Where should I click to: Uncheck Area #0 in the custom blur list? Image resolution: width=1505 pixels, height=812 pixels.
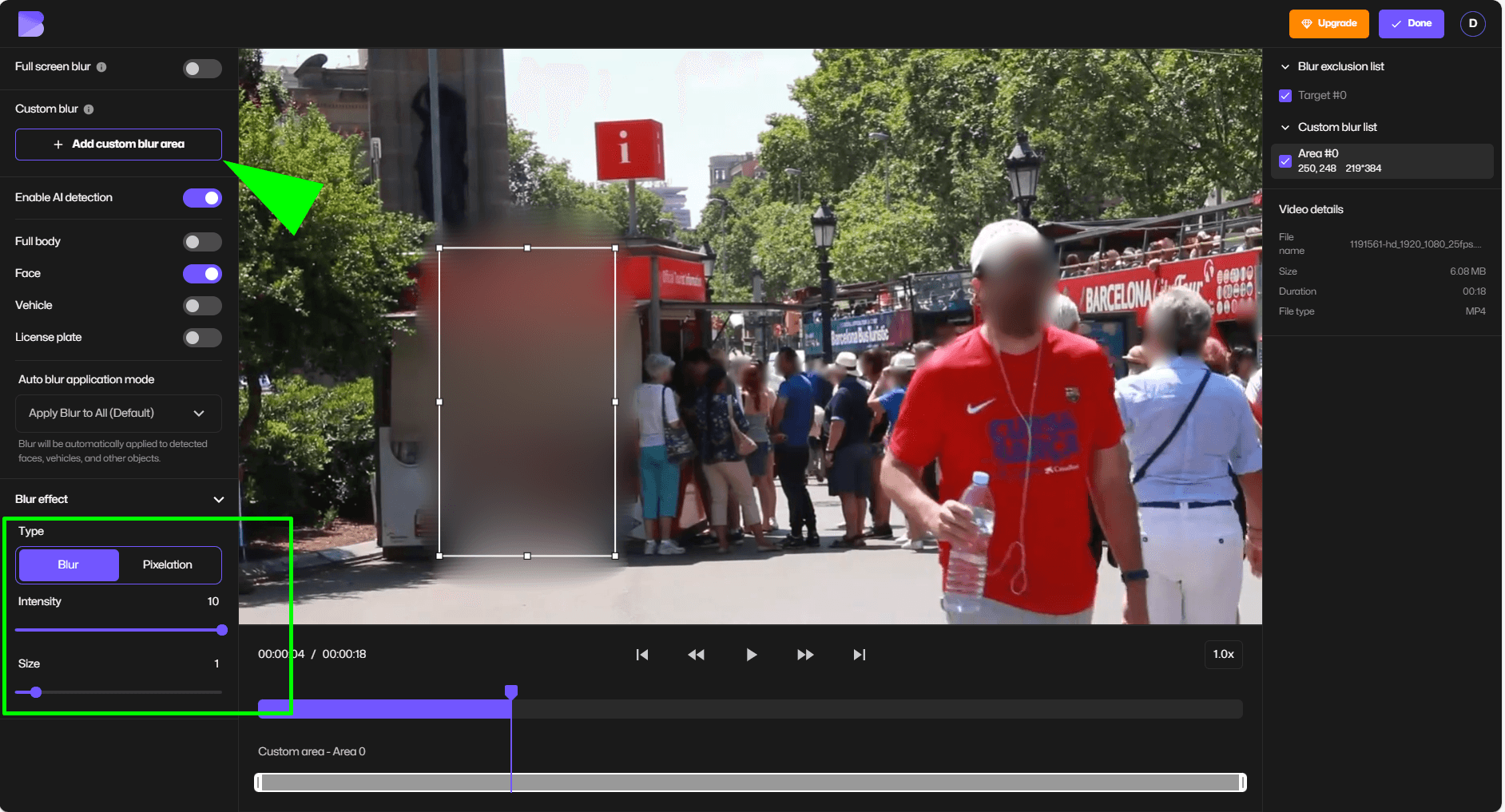(x=1285, y=160)
